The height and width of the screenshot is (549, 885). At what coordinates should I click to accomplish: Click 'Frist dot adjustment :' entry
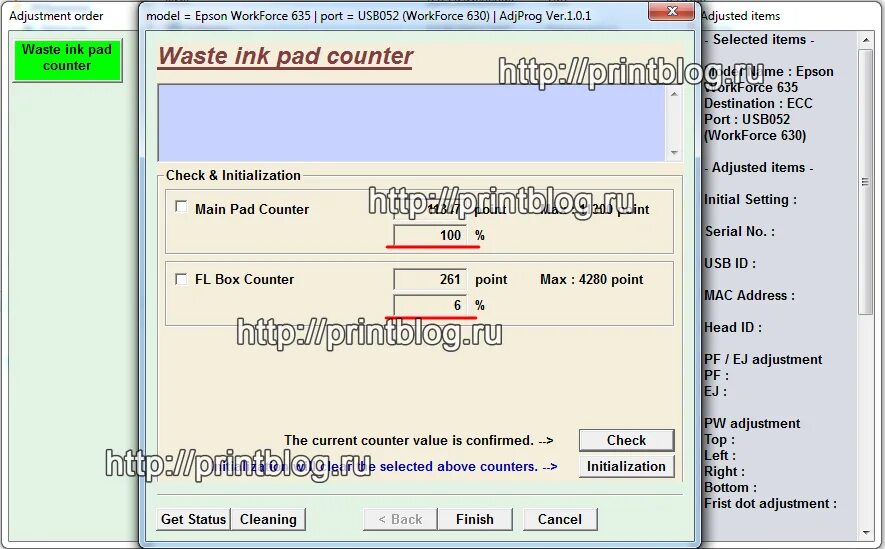point(770,503)
